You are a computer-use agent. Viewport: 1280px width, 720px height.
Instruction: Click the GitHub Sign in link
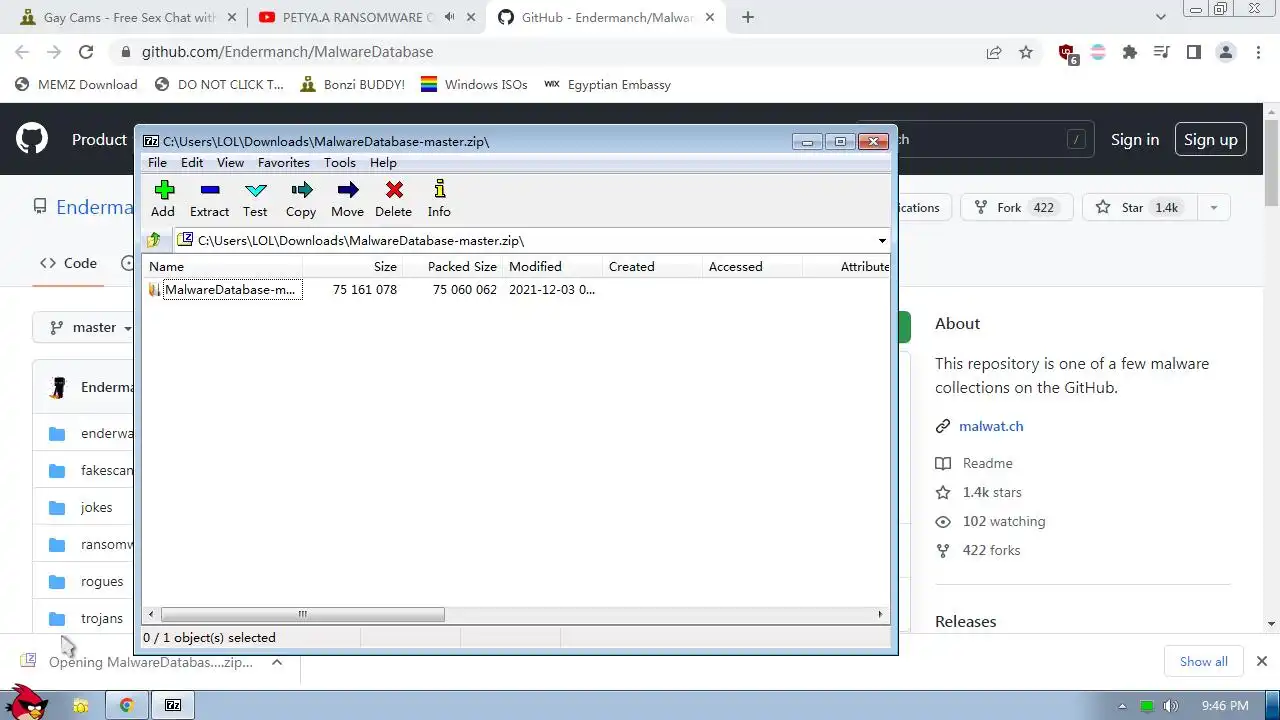pos(1135,140)
